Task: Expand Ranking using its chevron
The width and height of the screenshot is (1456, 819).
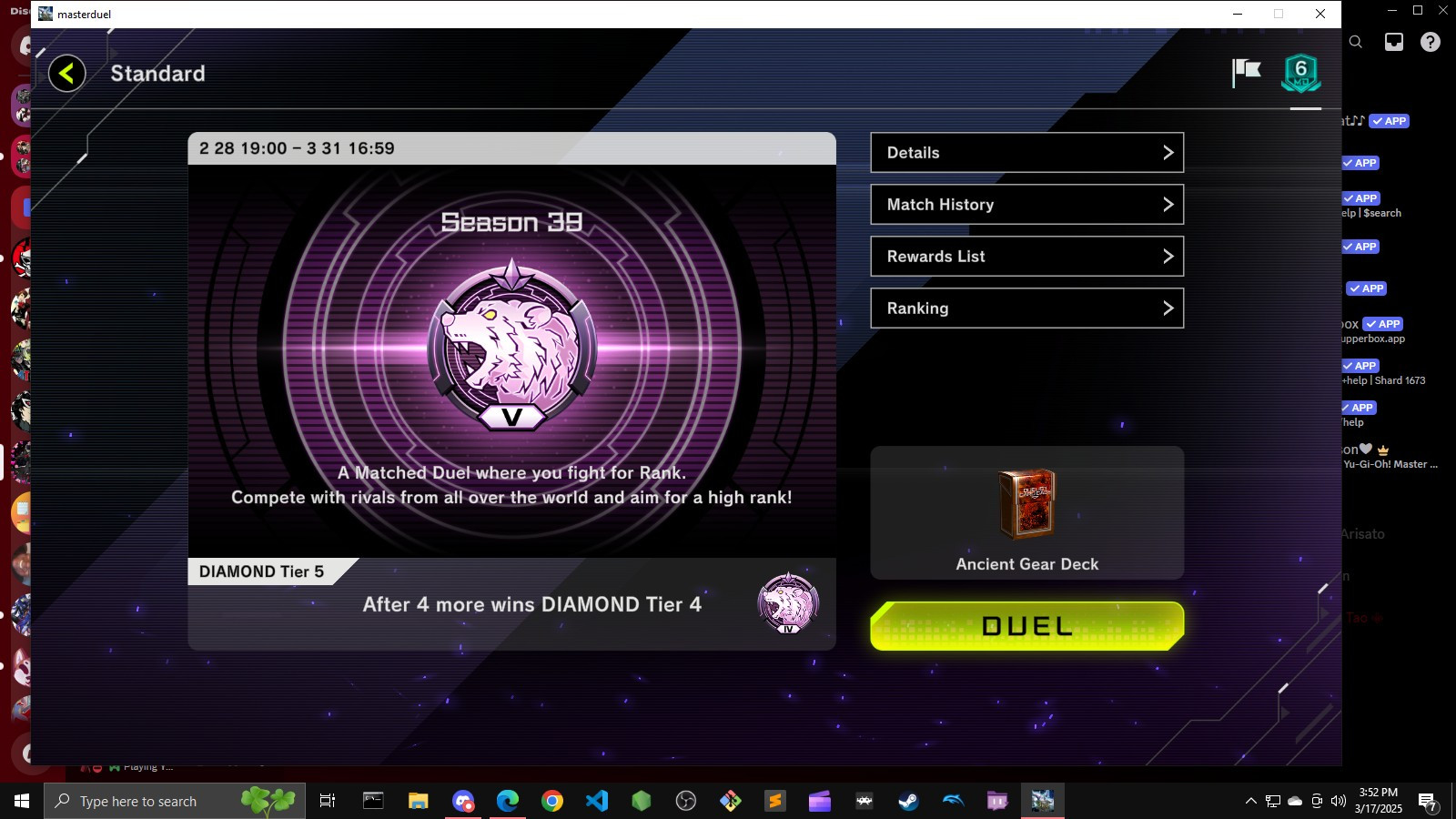Action: tap(1168, 308)
